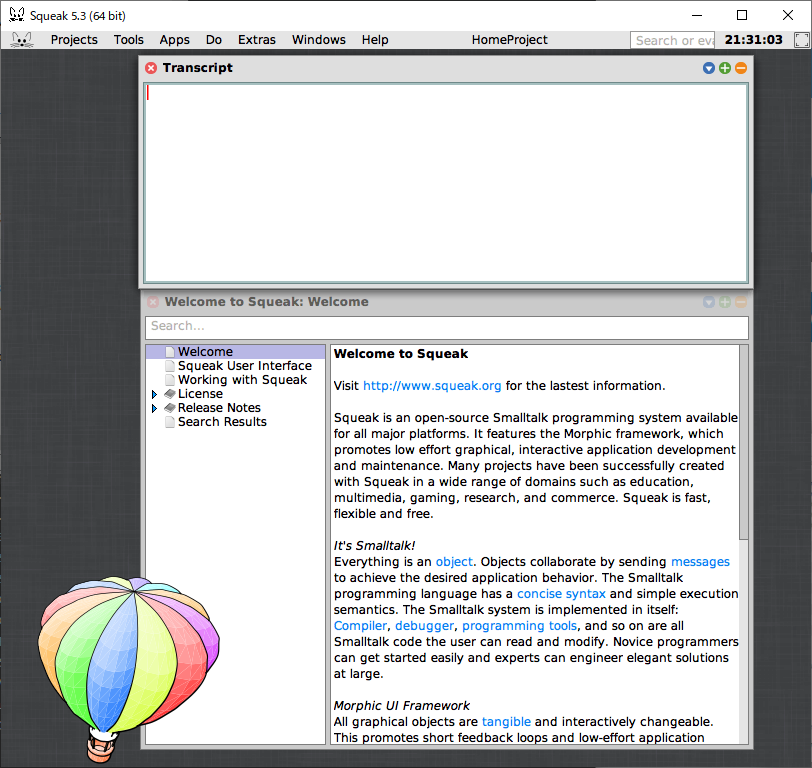Click the 'Welcome to Squeak' bold heading

point(401,354)
